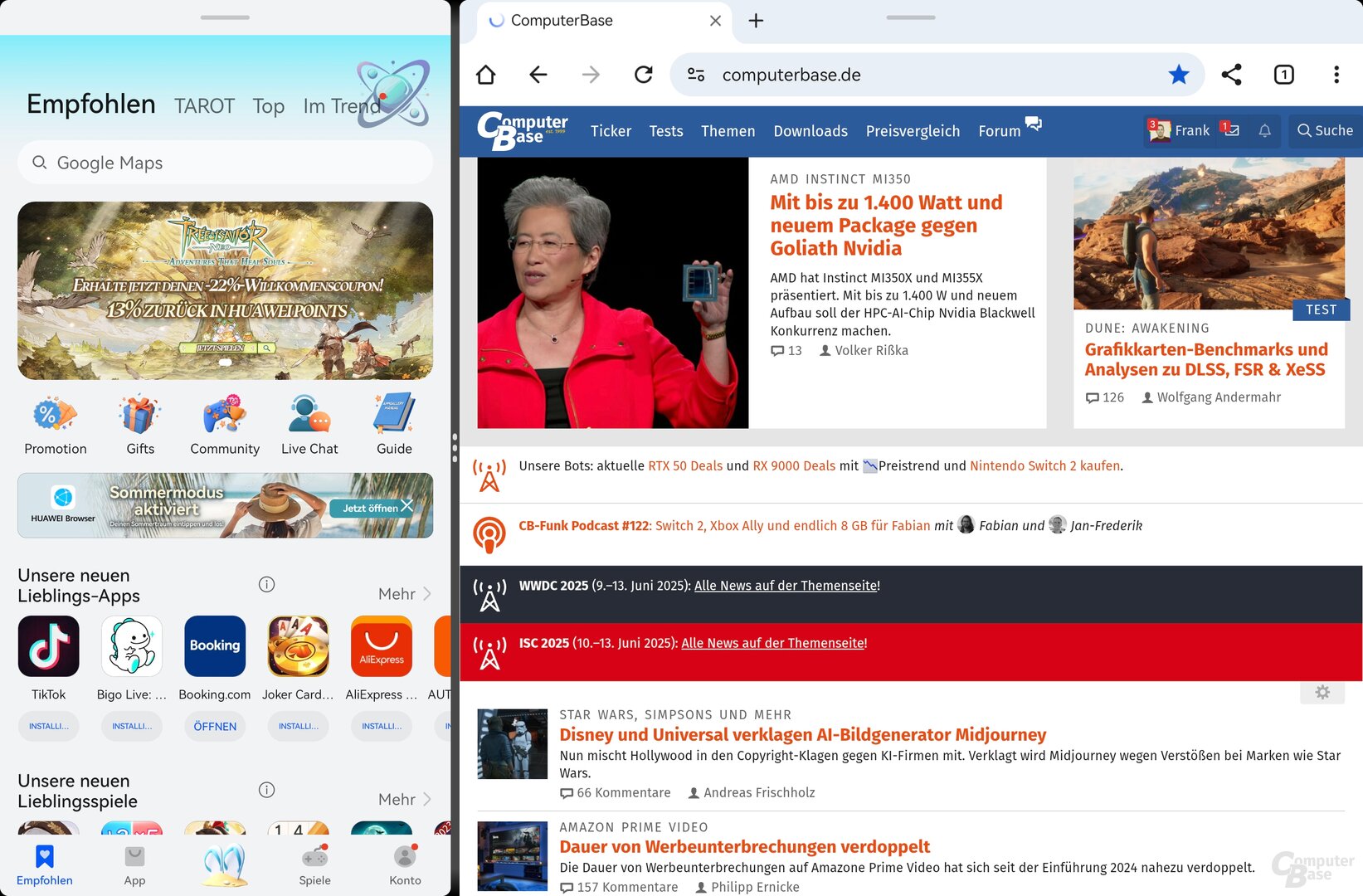Open the news feed settings gear
Image resolution: width=1363 pixels, height=896 pixels.
pos(1322,692)
